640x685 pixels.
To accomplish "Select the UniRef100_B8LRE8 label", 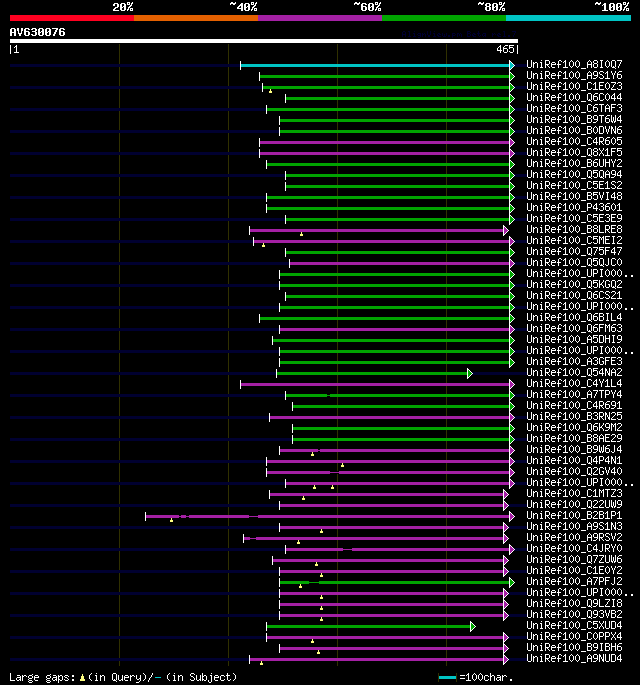I will pos(574,229).
